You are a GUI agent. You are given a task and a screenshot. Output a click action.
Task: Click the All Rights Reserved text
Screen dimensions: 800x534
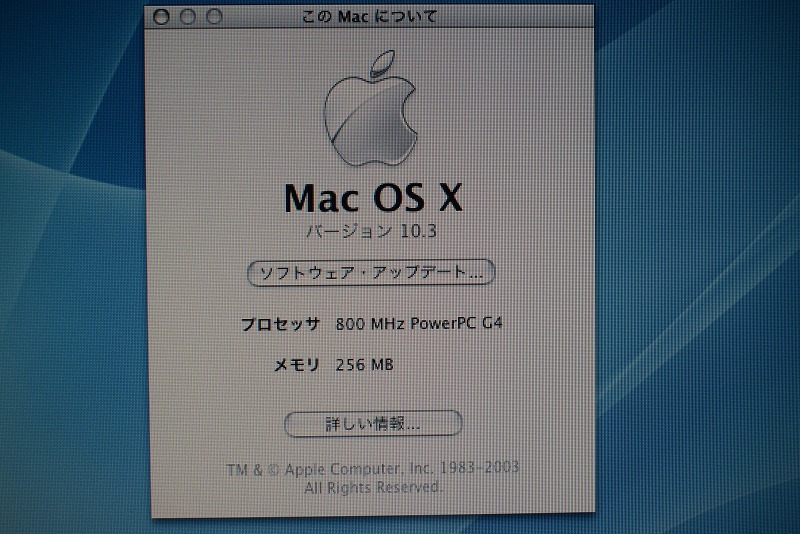(x=373, y=488)
